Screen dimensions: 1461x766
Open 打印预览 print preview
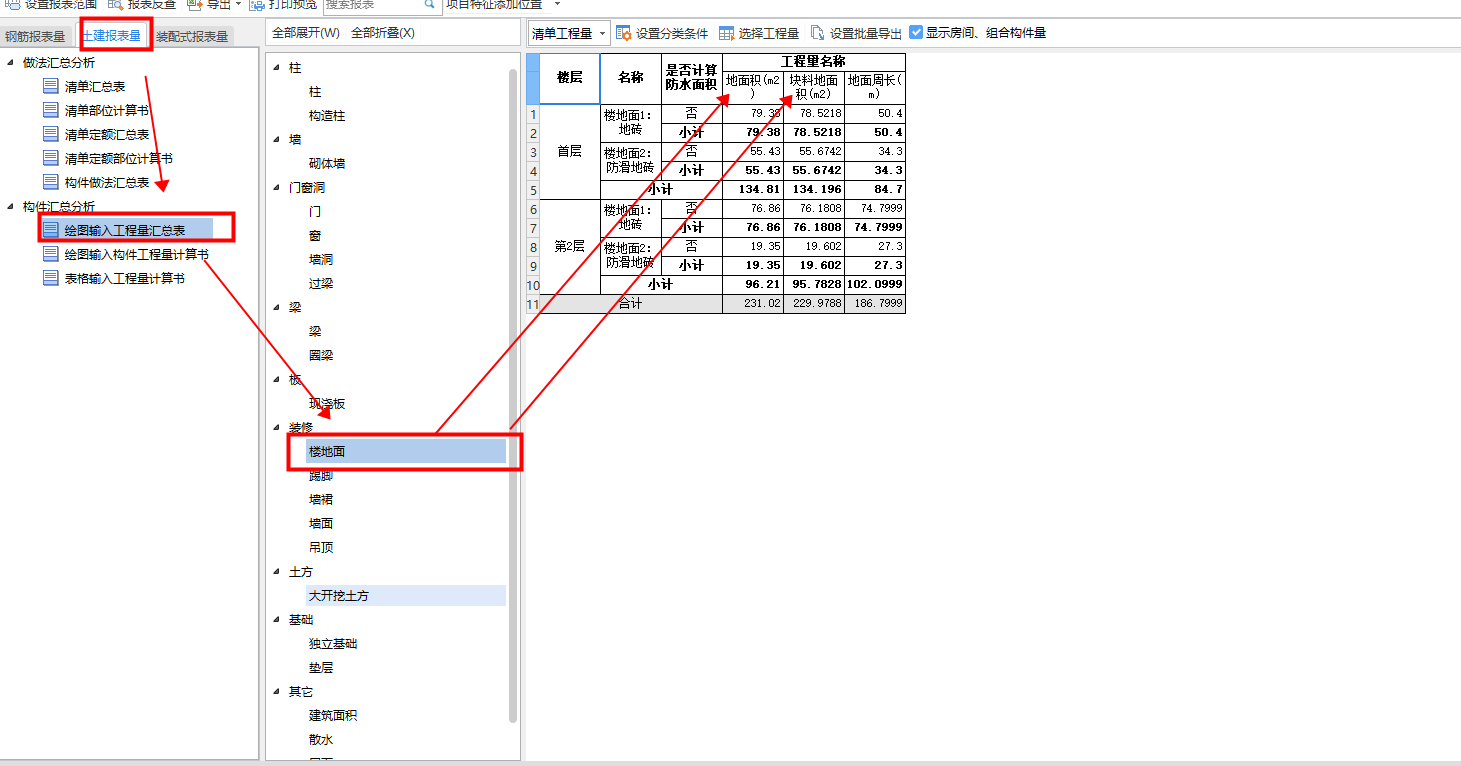(x=286, y=4)
